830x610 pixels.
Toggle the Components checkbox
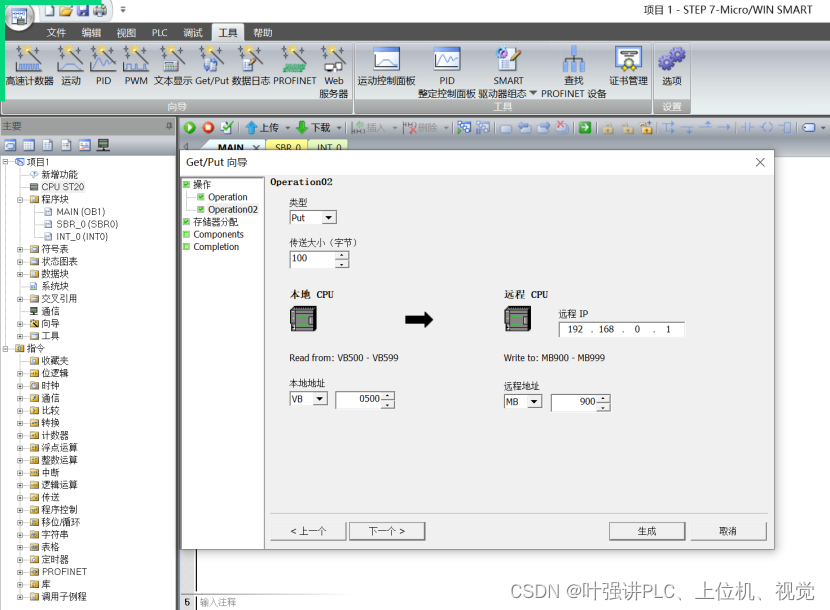(186, 234)
